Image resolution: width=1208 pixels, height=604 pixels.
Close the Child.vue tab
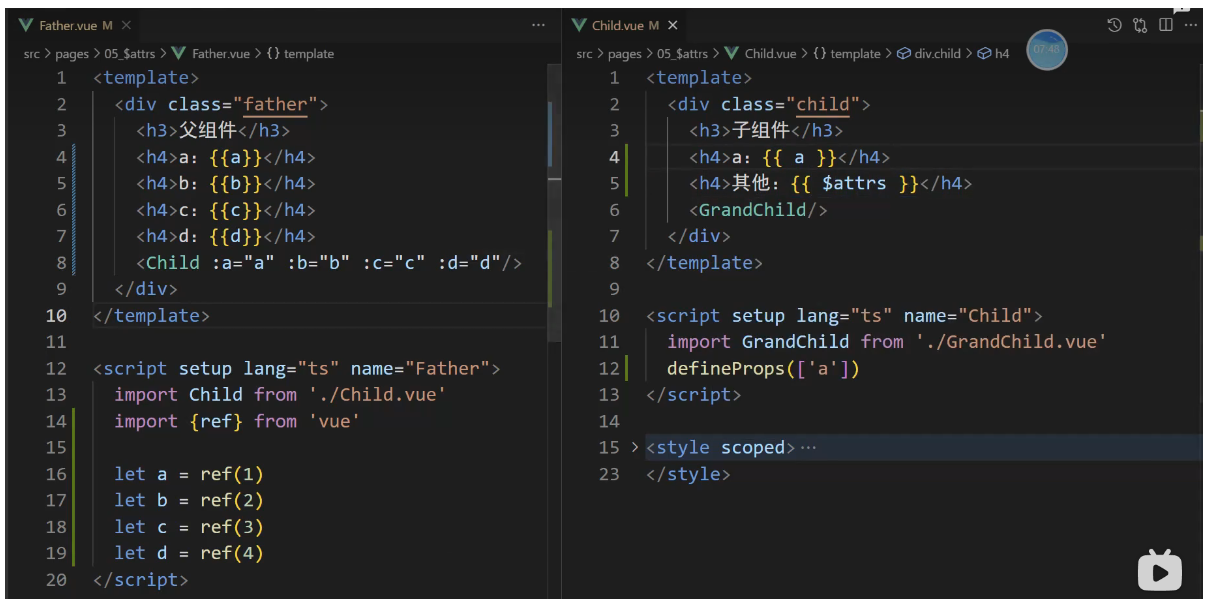point(673,25)
